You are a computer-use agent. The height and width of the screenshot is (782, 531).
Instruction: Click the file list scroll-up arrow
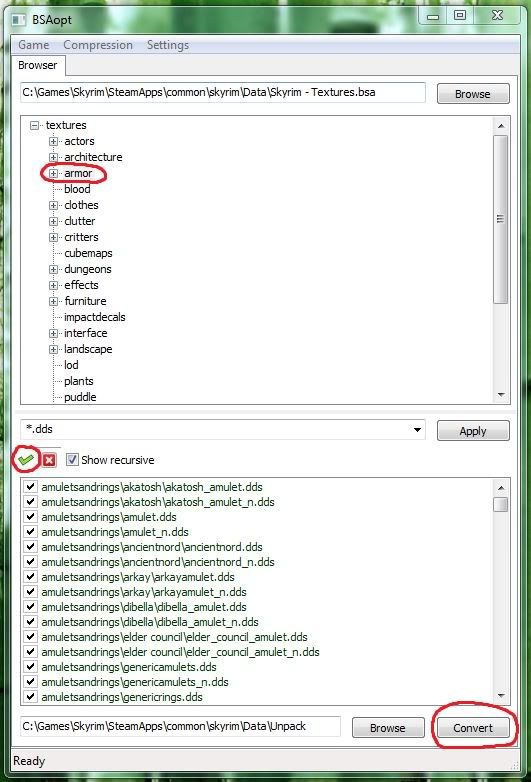pos(501,487)
